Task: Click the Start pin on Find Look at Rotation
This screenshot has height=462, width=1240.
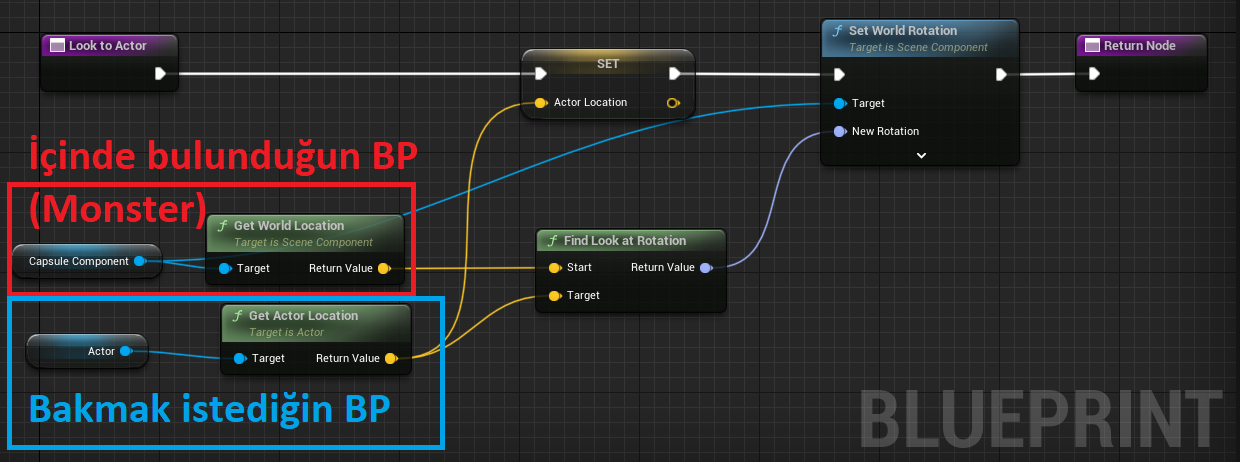Action: click(x=555, y=267)
